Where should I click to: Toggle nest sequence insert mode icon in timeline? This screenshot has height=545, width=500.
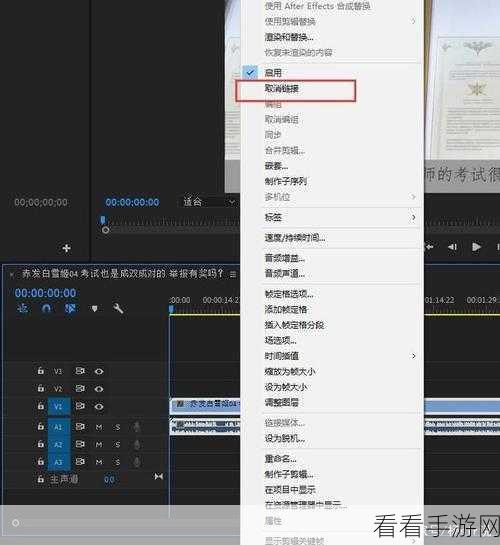(x=23, y=308)
